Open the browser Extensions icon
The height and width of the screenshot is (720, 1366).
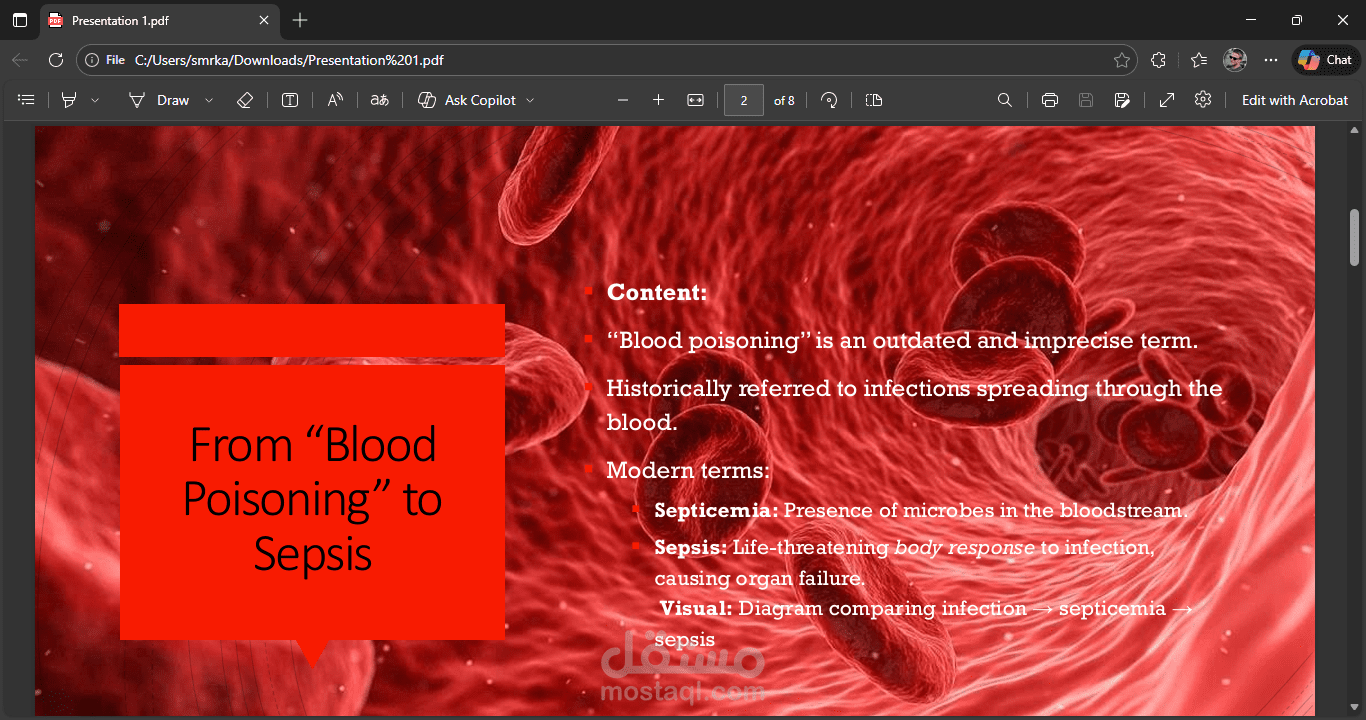point(1158,60)
